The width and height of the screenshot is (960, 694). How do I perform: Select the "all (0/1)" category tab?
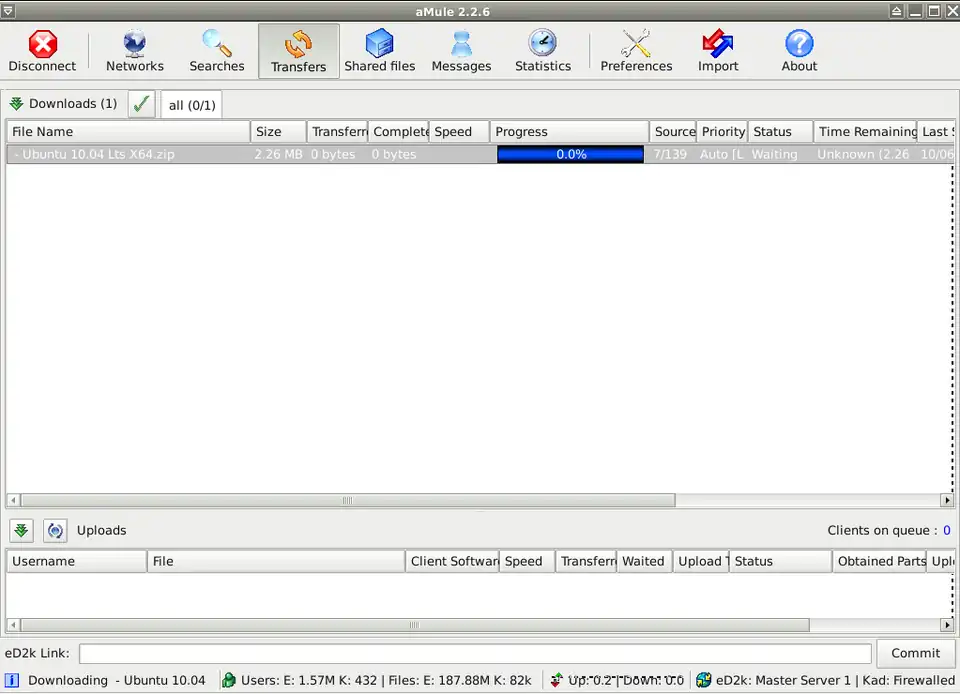pos(191,105)
